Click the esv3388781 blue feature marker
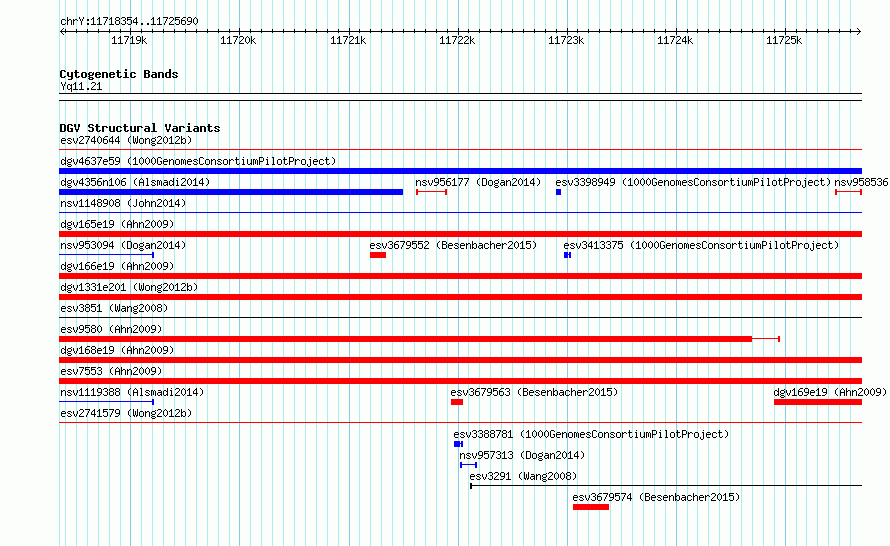This screenshot has width=890, height=546. (459, 444)
